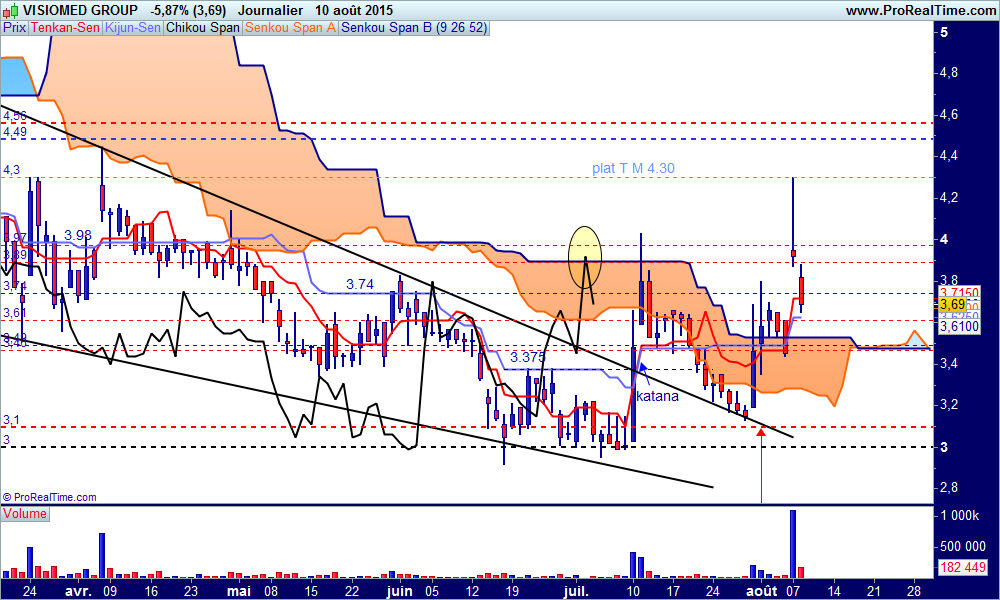Click the "plat T M 4.30" annotation
Viewport: 1000px width, 600px height.
pyautogui.click(x=633, y=168)
